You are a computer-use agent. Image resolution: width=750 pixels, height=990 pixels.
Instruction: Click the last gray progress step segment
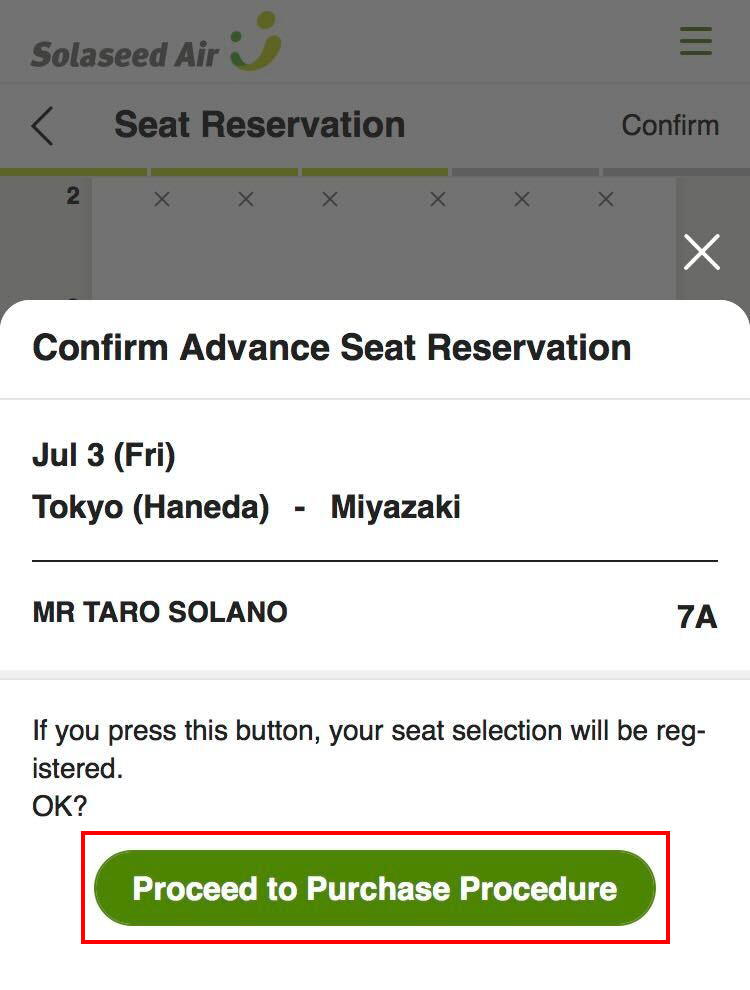676,172
